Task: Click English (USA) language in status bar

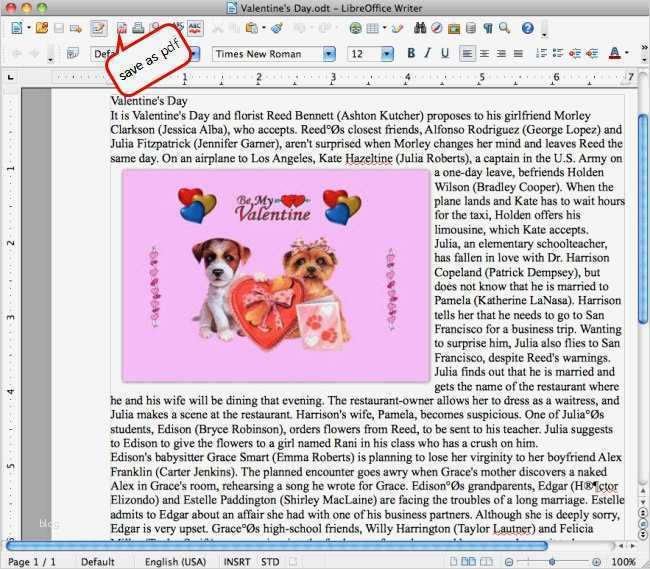Action: pos(176,562)
